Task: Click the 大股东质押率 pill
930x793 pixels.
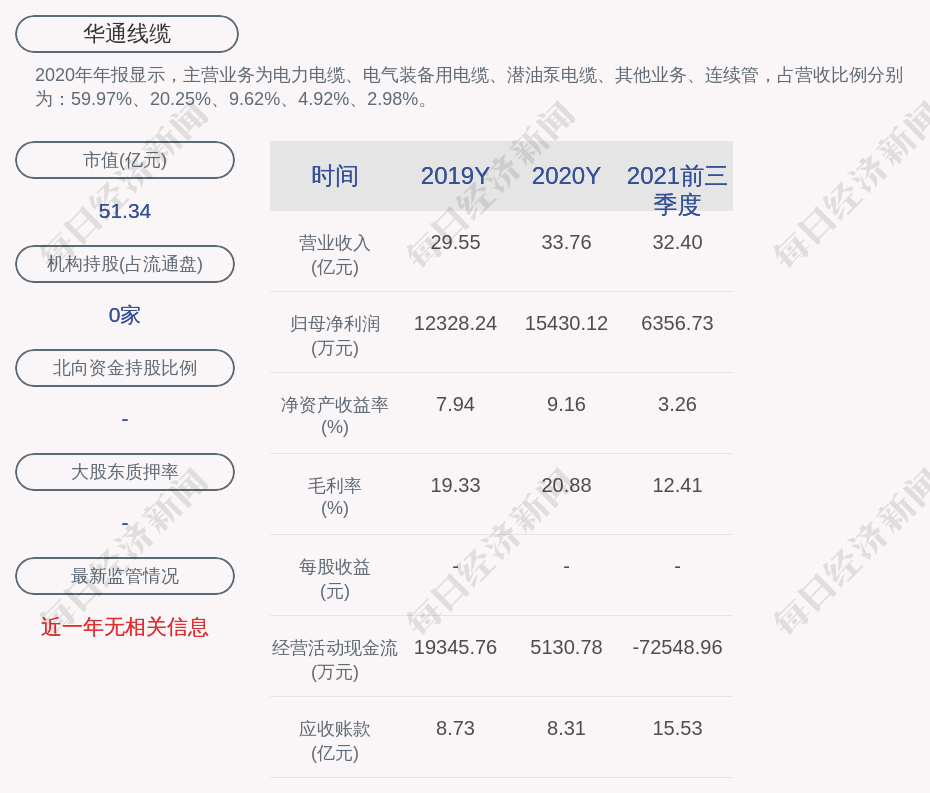Action: 125,472
